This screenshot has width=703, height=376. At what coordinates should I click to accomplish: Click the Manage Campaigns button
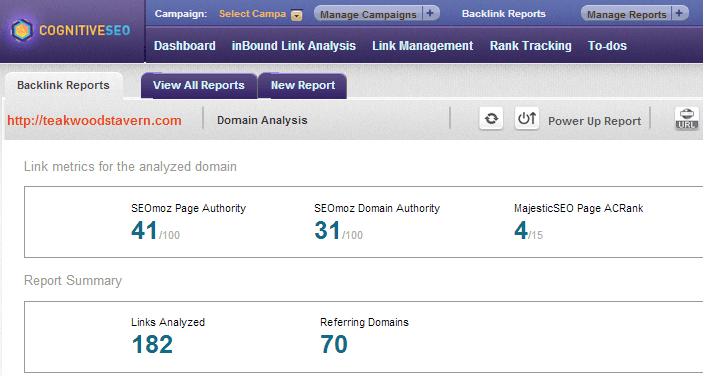368,14
